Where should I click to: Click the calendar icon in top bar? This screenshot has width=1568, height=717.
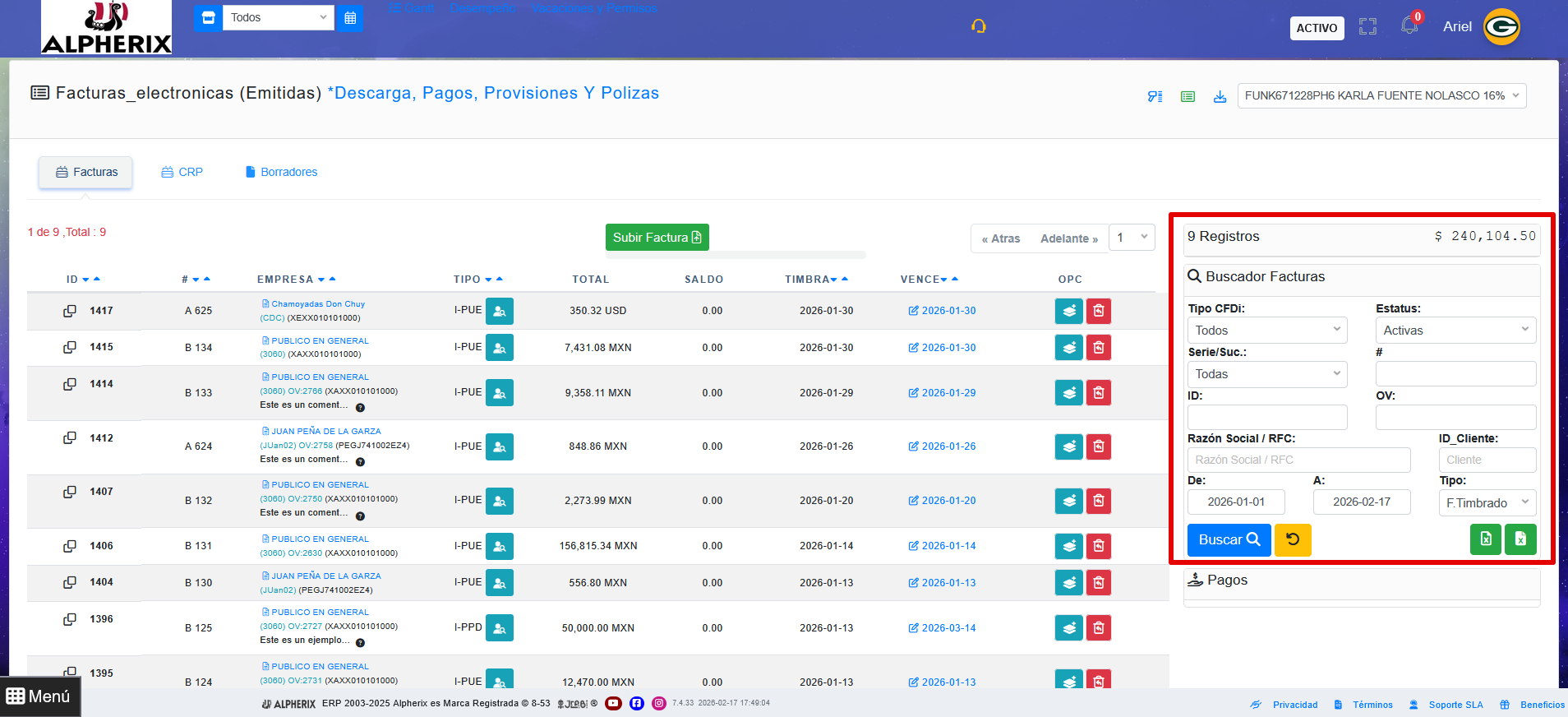click(x=350, y=18)
